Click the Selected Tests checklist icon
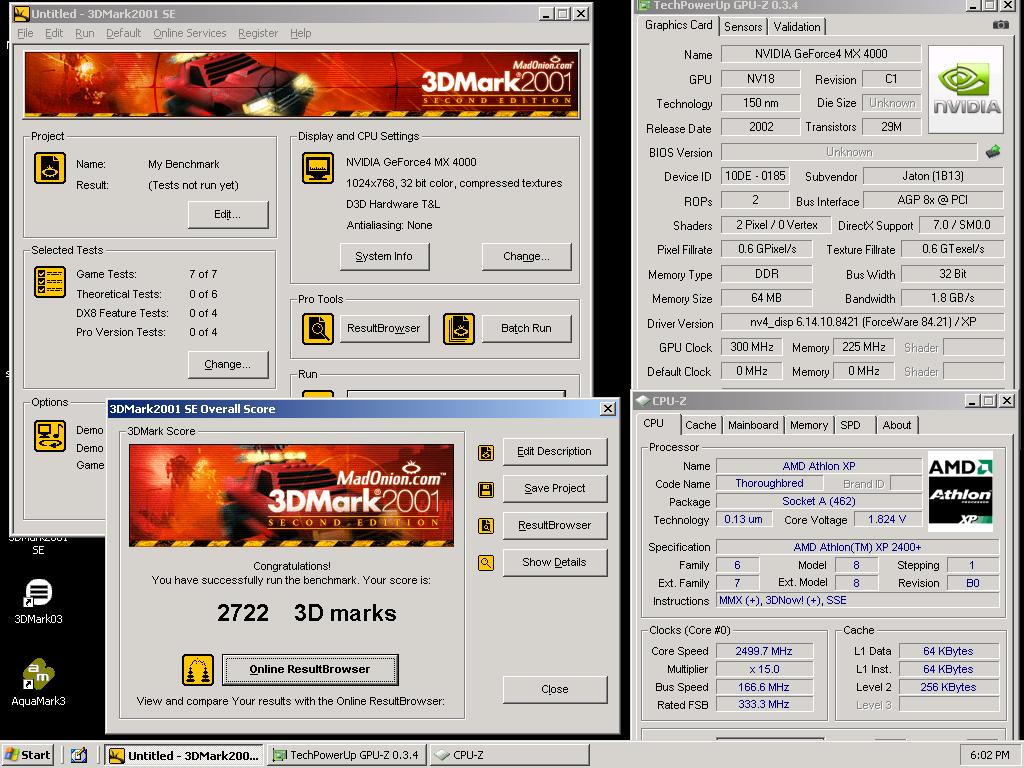Screen dimensions: 1024x768 point(50,282)
